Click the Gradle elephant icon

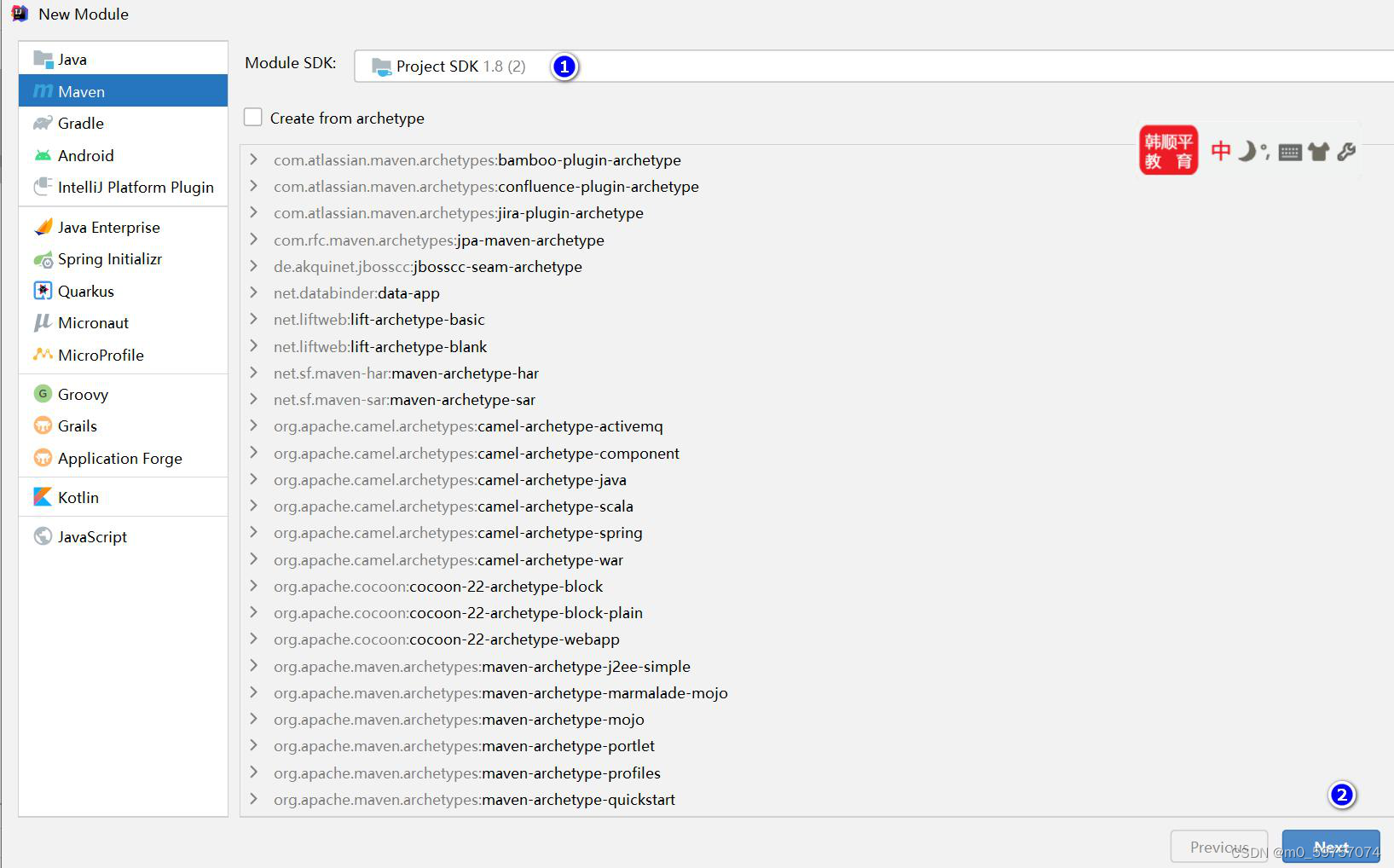pos(43,123)
